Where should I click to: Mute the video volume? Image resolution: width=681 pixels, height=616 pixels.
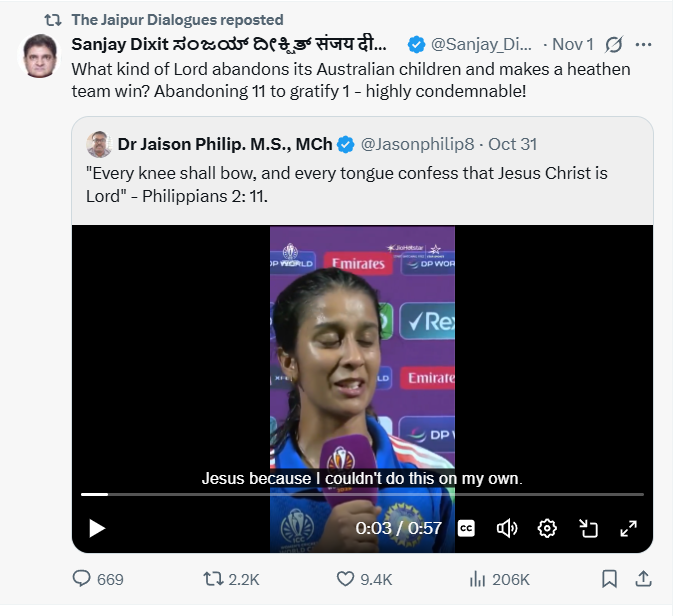tap(507, 528)
